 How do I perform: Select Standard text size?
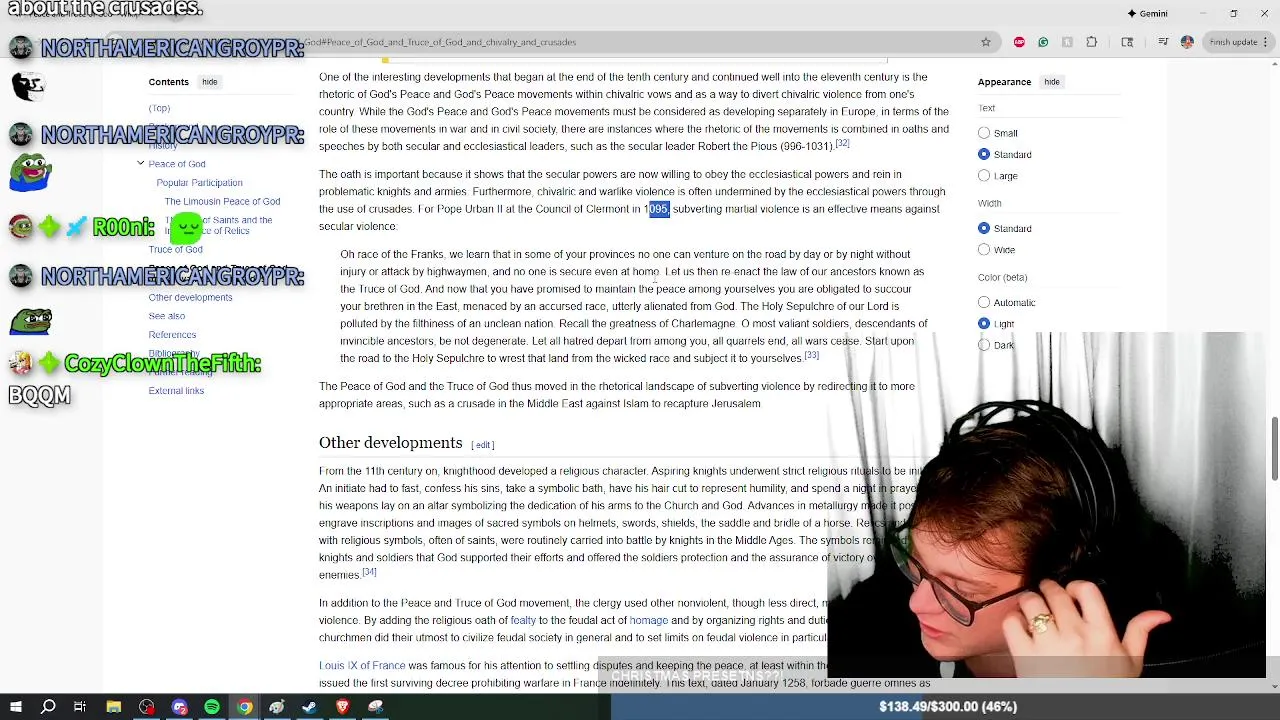coord(984,154)
